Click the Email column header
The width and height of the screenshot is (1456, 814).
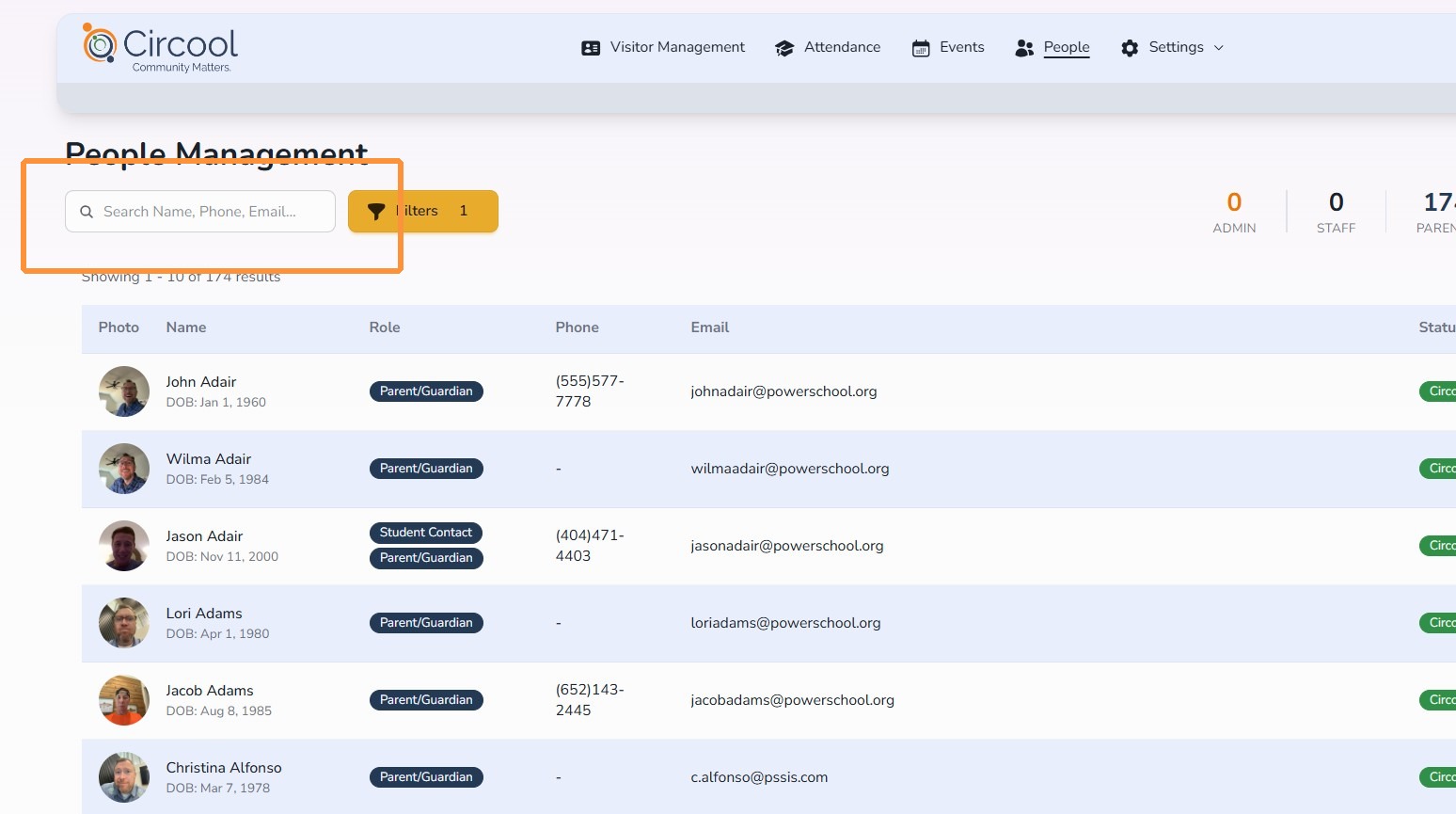710,327
